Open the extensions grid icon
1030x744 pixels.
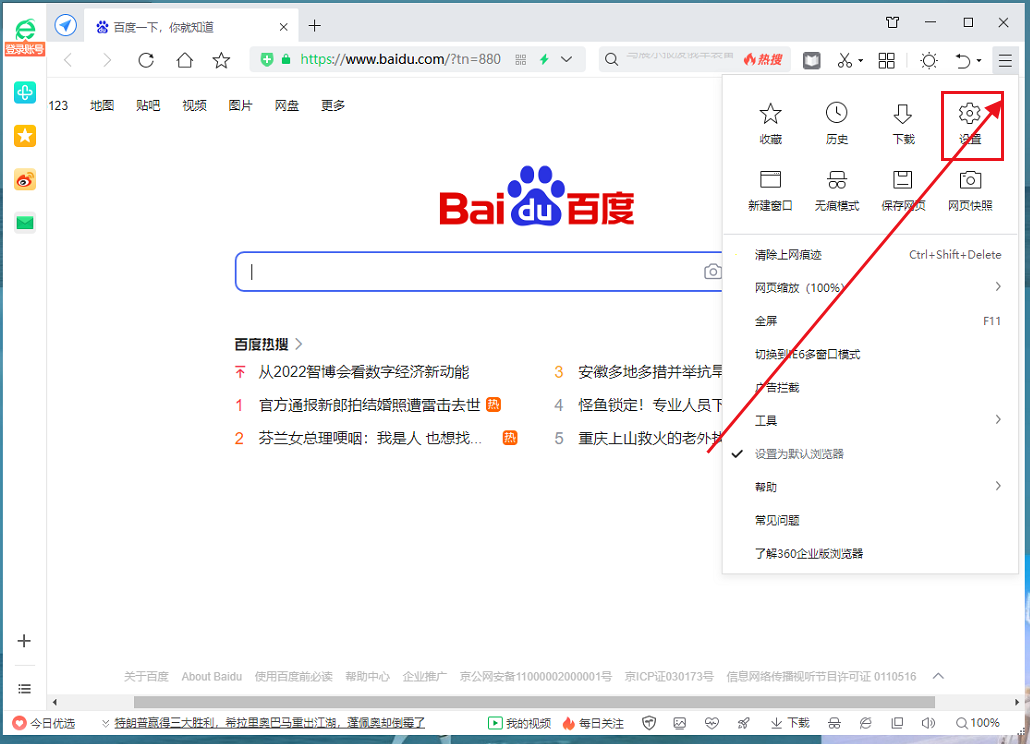coord(887,60)
